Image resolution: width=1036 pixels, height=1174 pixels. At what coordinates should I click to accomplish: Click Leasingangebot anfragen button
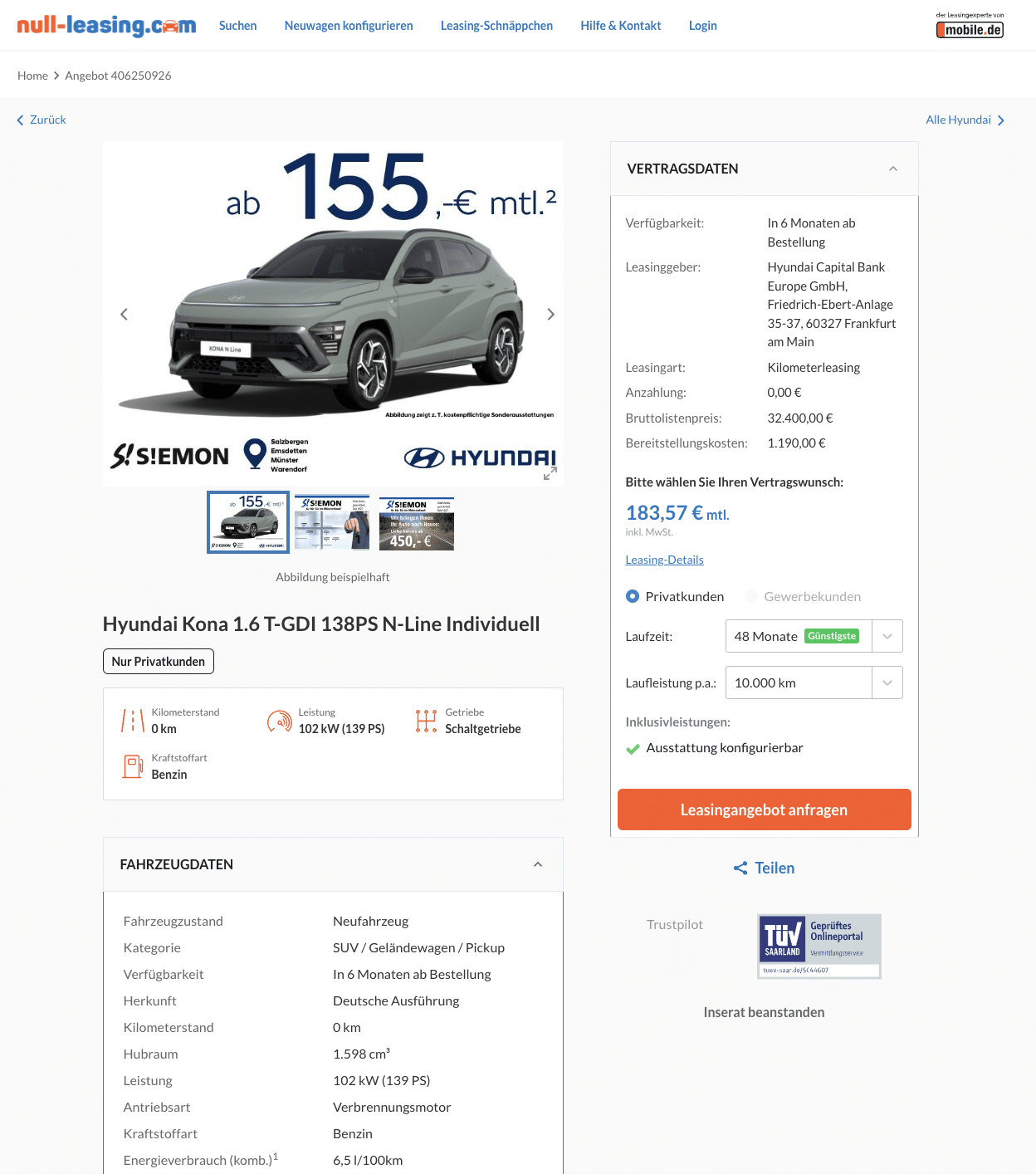pyautogui.click(x=765, y=810)
